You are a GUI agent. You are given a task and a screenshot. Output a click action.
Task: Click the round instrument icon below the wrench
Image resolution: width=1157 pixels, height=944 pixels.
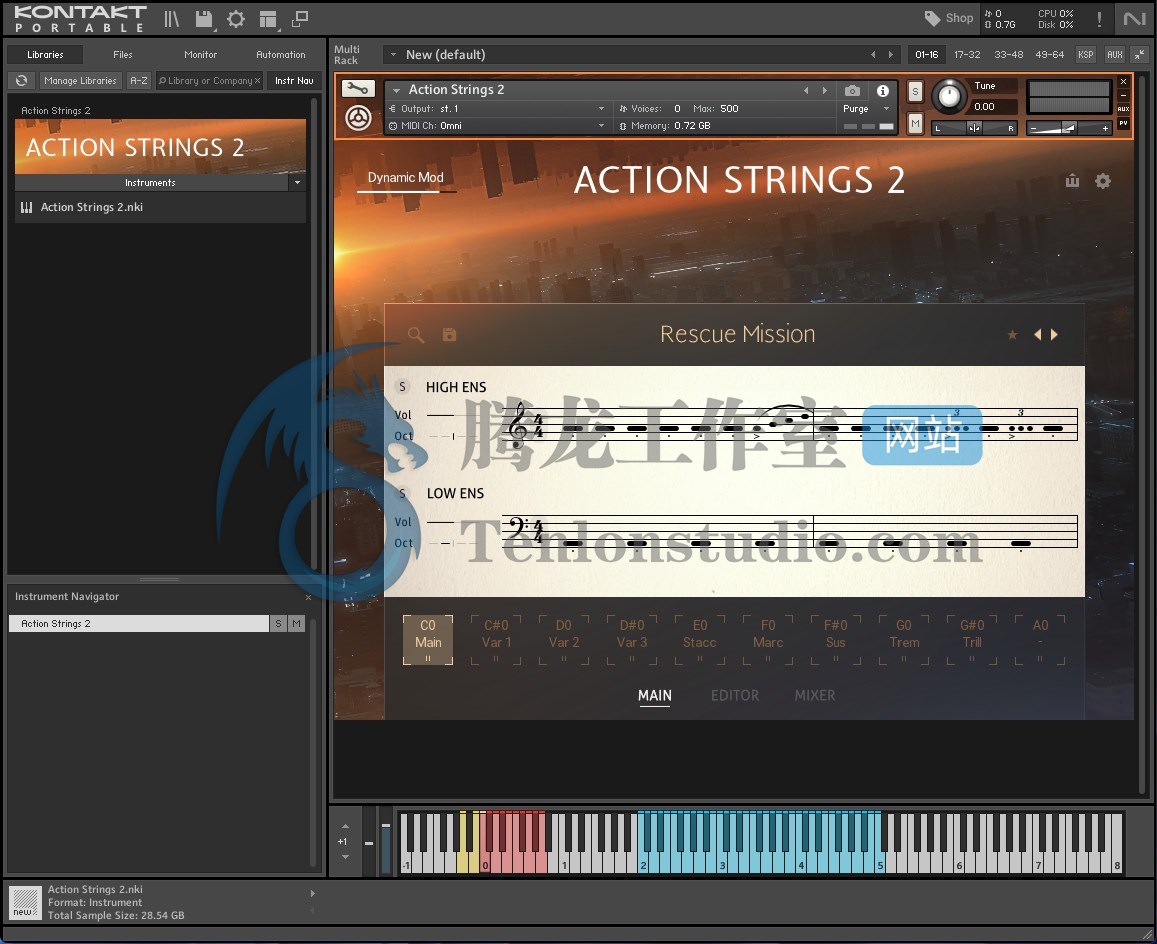358,118
